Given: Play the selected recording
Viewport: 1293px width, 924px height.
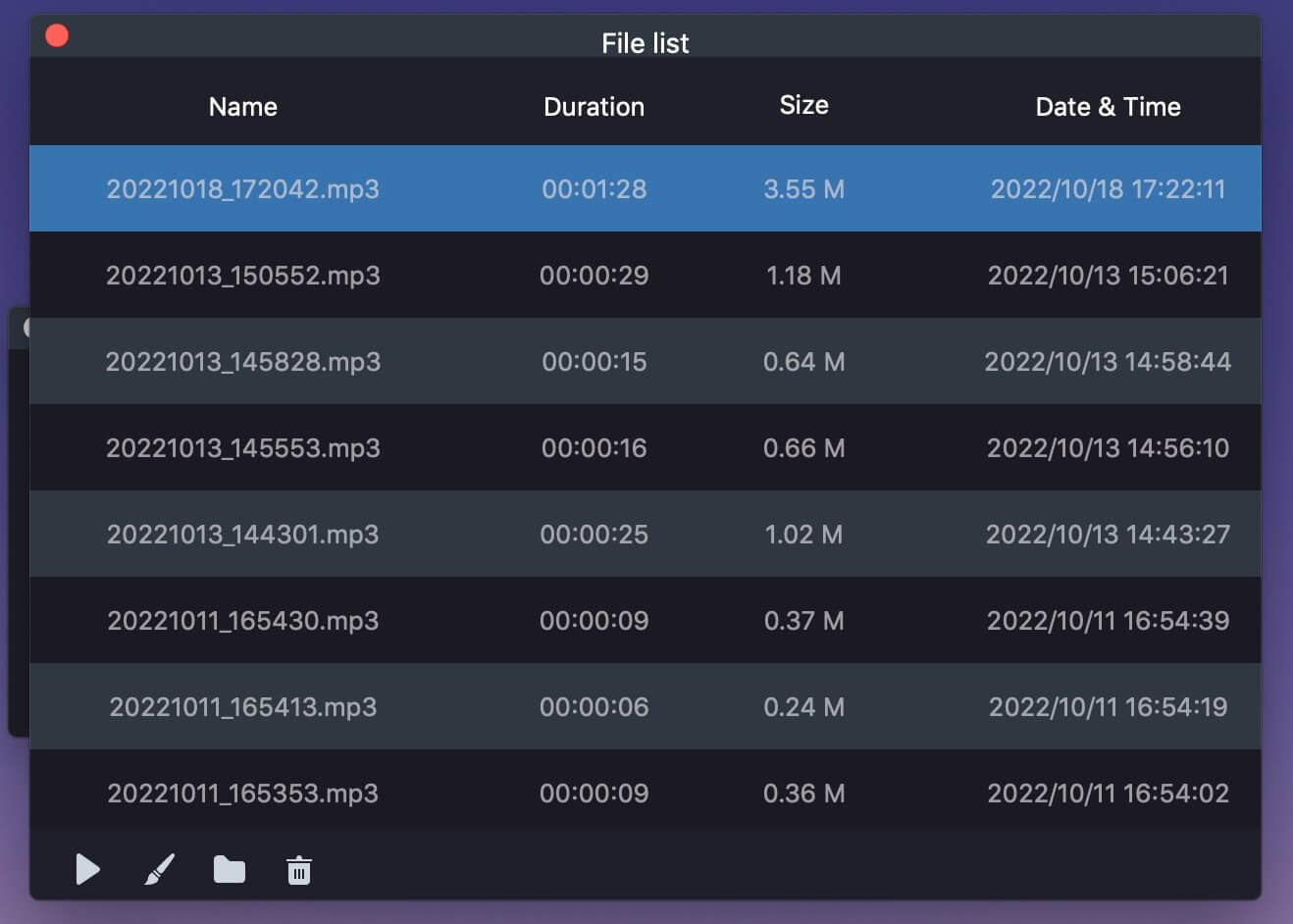Looking at the screenshot, I should (x=88, y=869).
